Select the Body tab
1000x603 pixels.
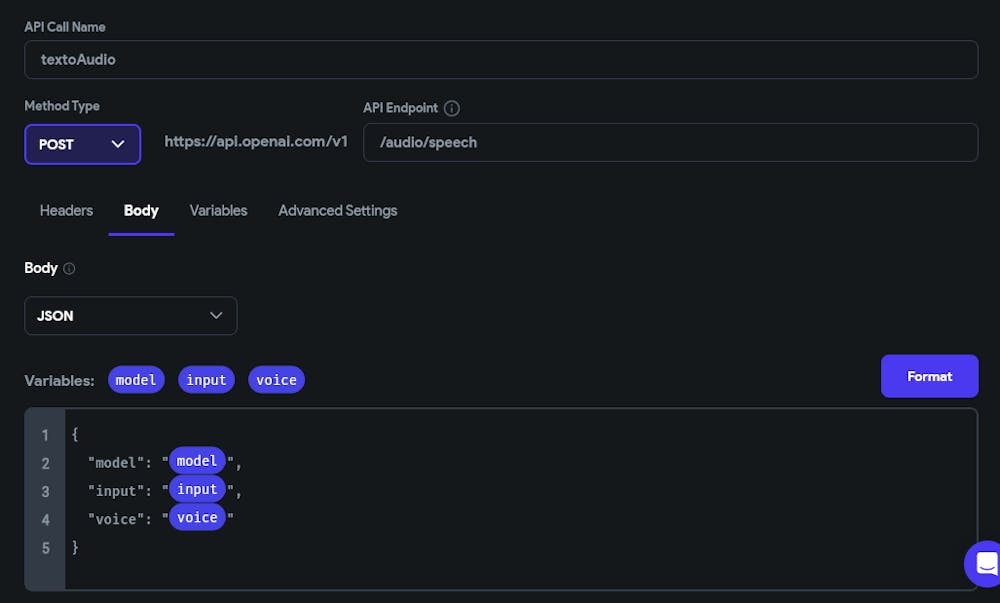tap(141, 210)
